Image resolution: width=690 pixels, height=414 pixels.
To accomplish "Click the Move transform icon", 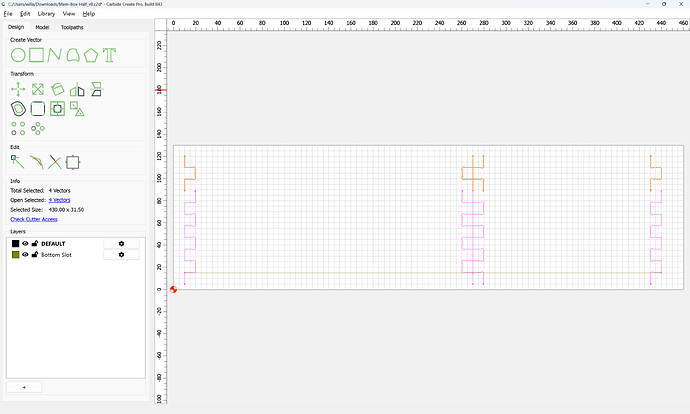I will (18, 89).
